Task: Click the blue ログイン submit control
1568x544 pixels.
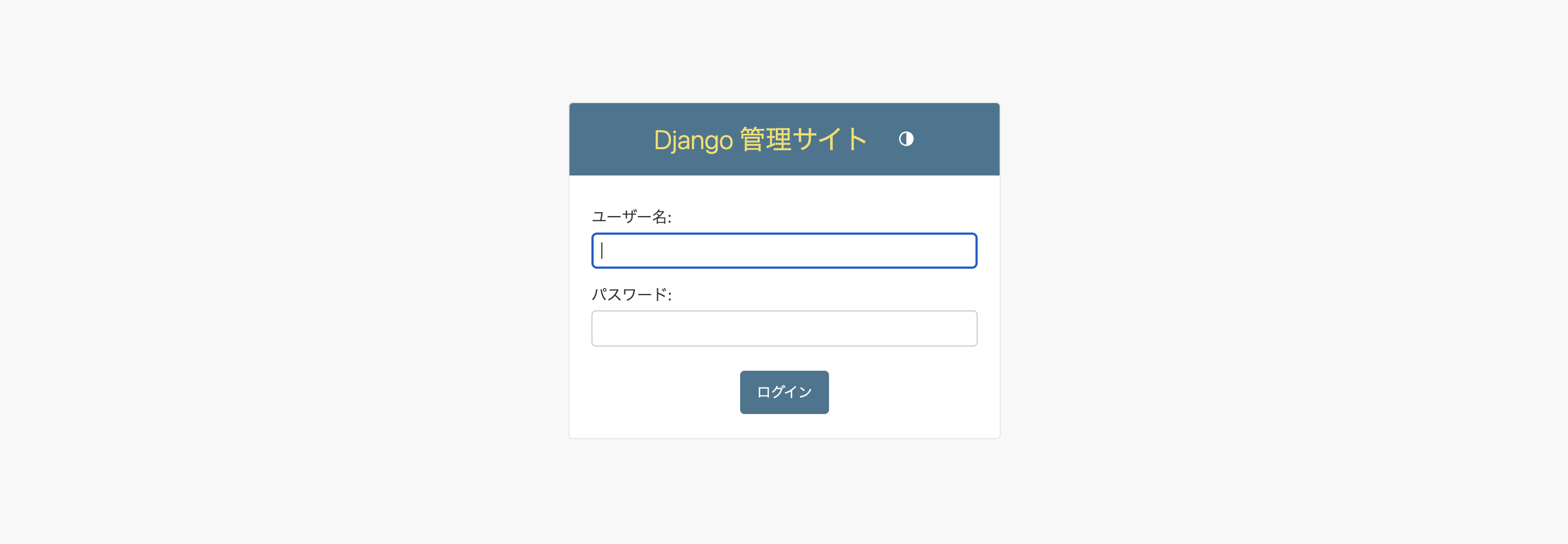Action: tap(784, 392)
